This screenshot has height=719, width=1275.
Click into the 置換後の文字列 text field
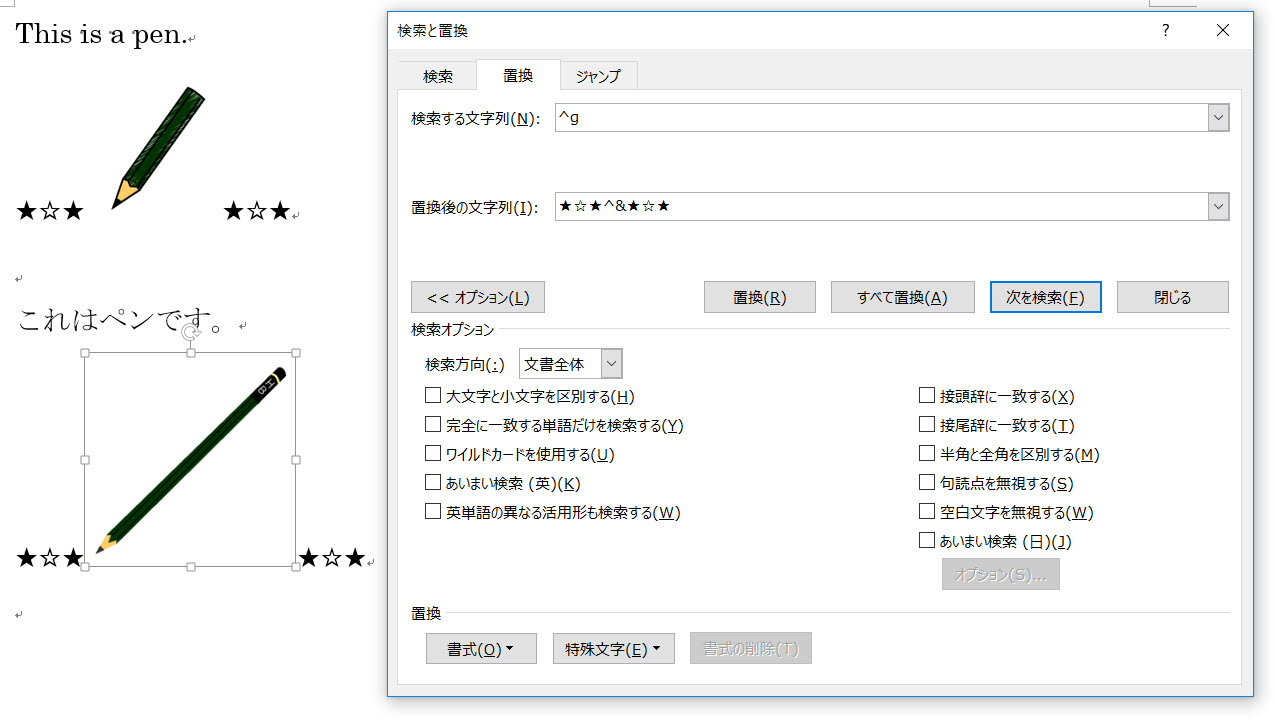(880, 207)
